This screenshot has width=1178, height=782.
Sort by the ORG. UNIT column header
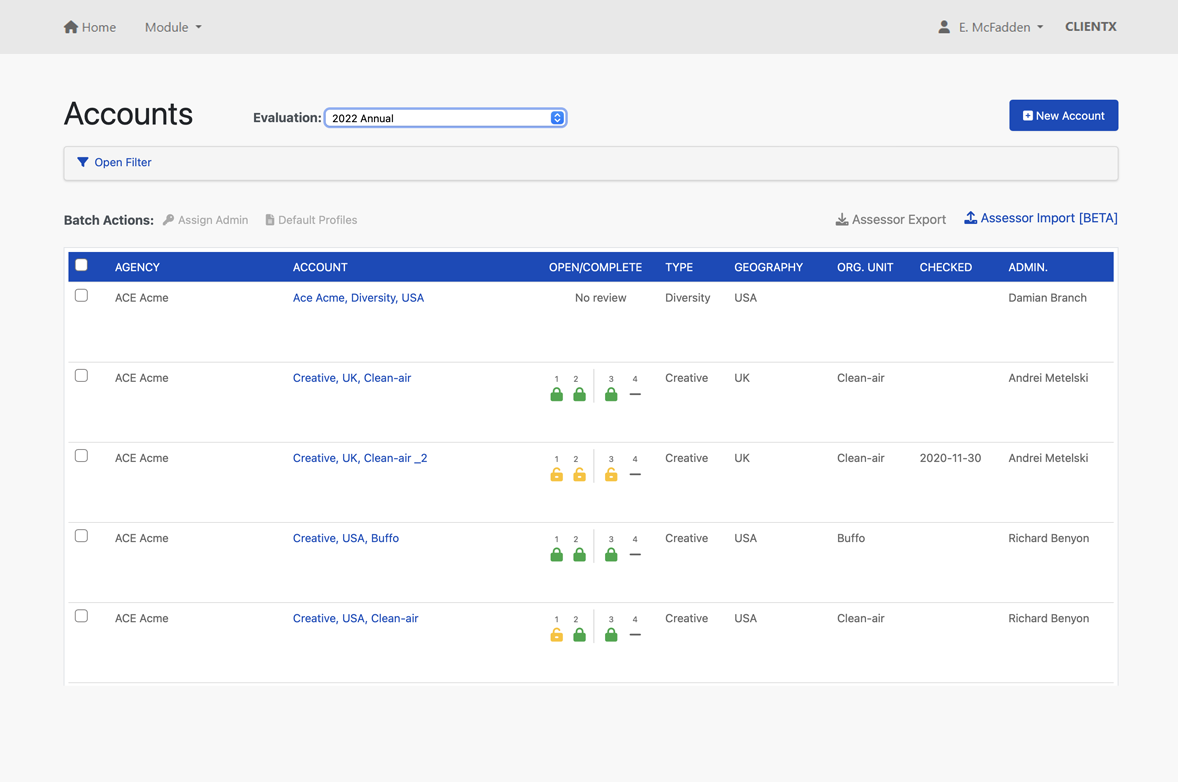[865, 267]
